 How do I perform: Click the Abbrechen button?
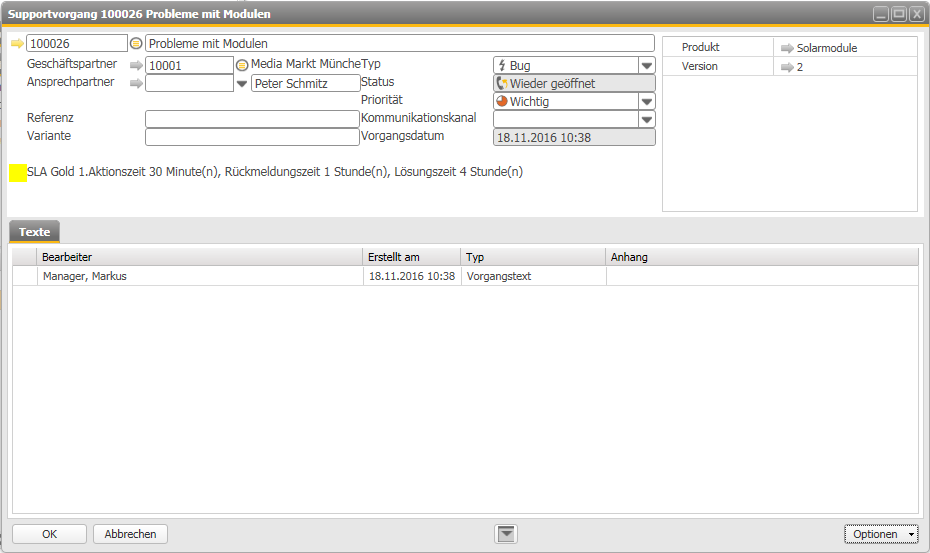click(x=130, y=534)
